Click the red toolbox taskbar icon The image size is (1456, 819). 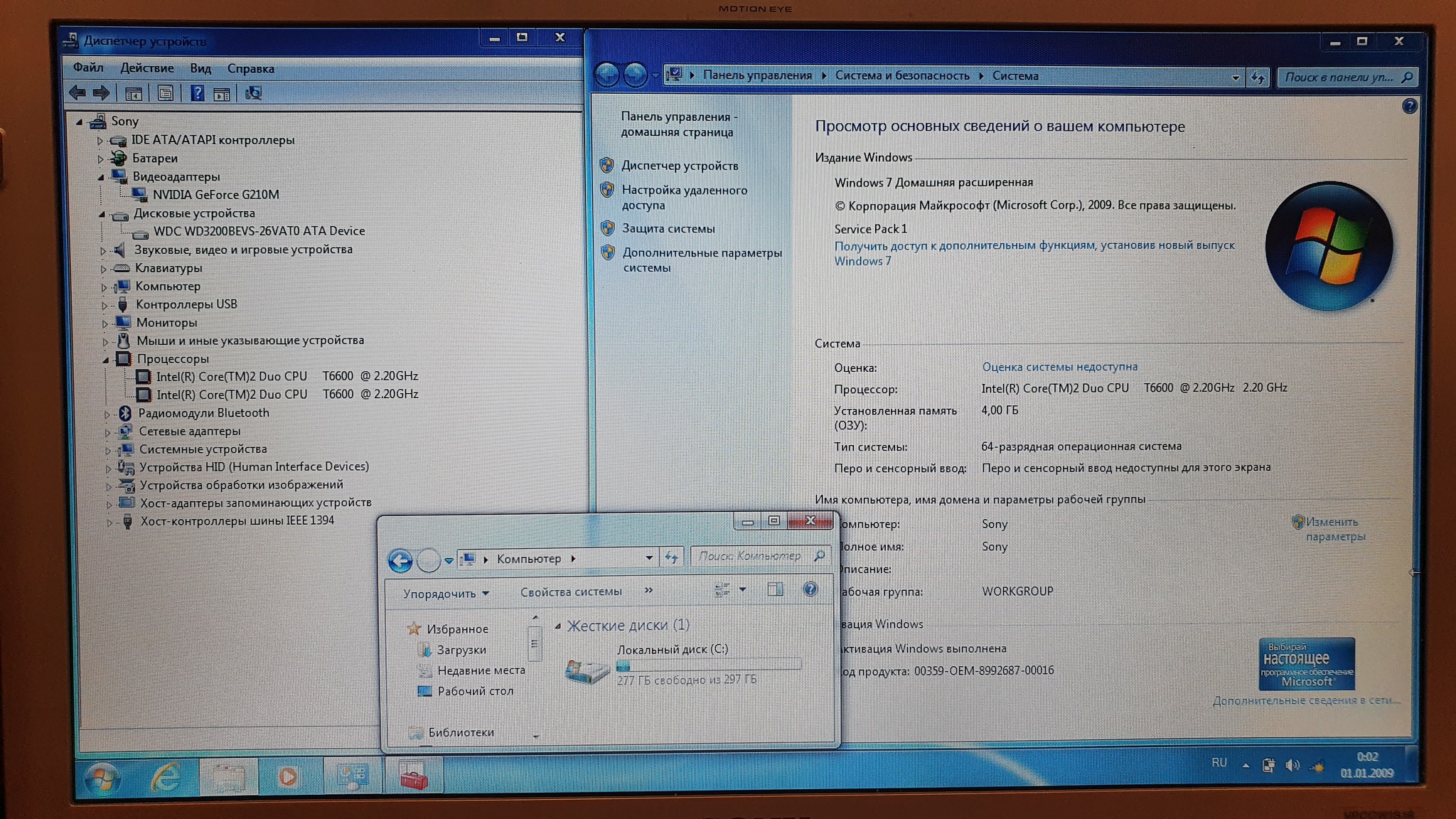click(413, 777)
